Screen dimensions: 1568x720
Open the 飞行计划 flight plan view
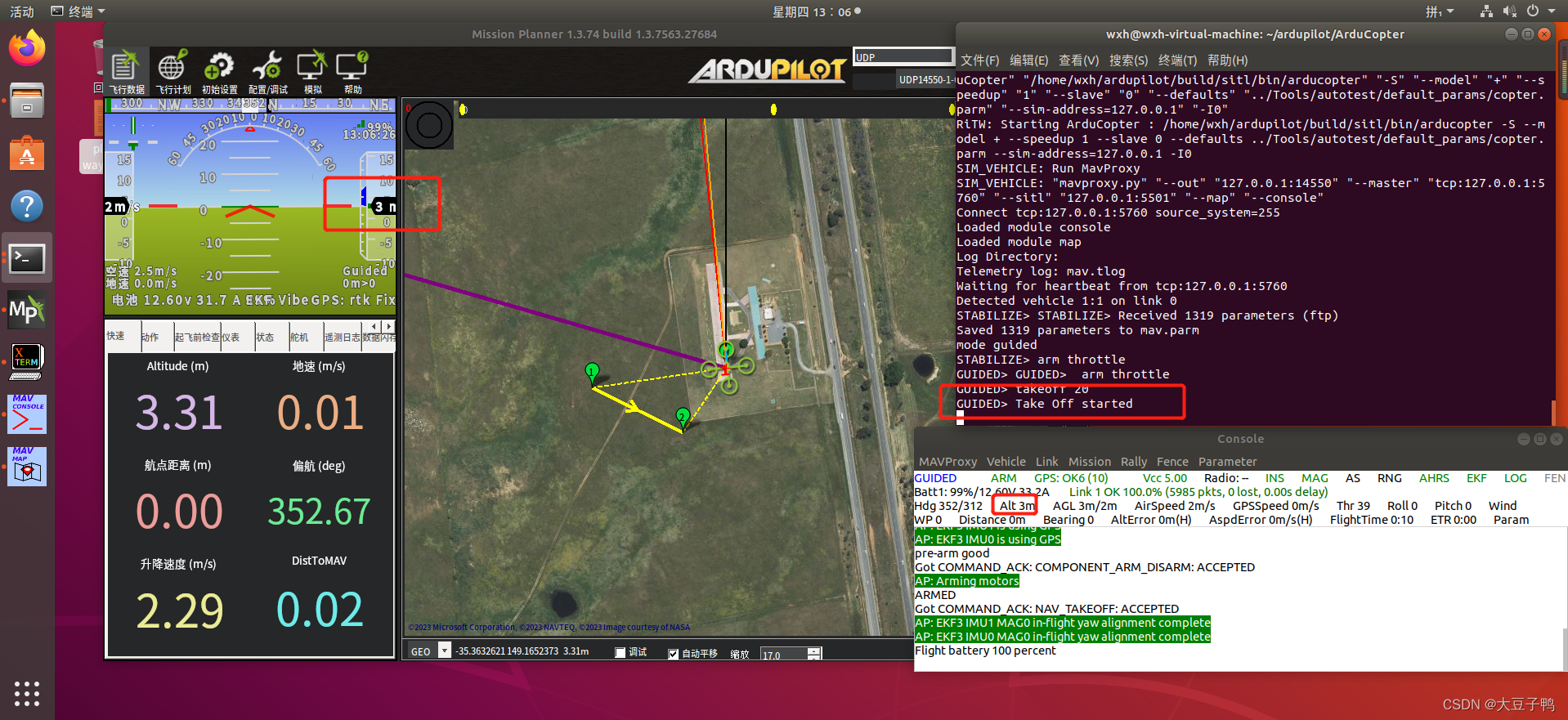(172, 72)
